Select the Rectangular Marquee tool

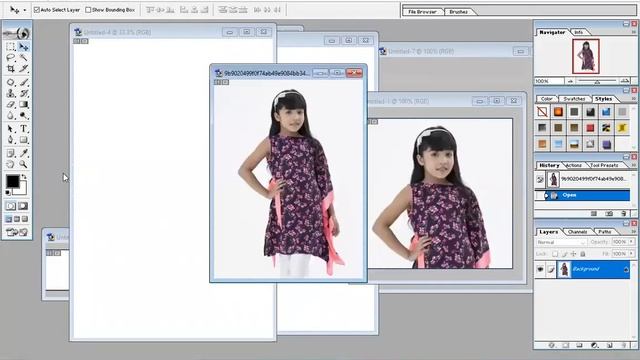pyautogui.click(x=11, y=47)
